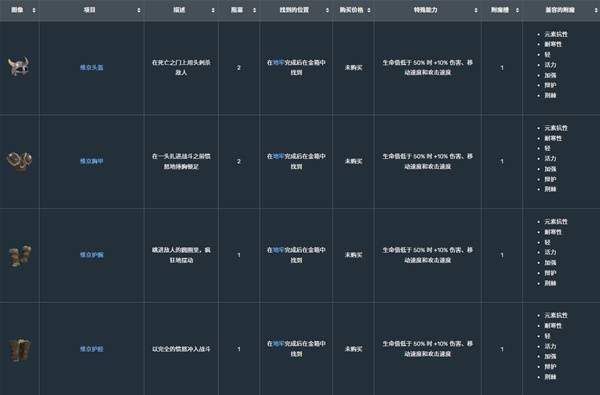Open the 地牢 link in the helmet row
Screen dimensions: 600x395
click(278, 62)
